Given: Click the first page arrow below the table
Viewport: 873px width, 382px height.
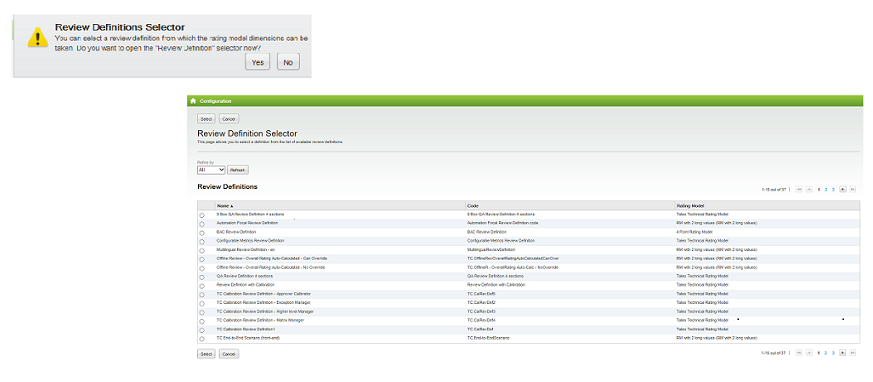Looking at the screenshot, I should tap(799, 352).
